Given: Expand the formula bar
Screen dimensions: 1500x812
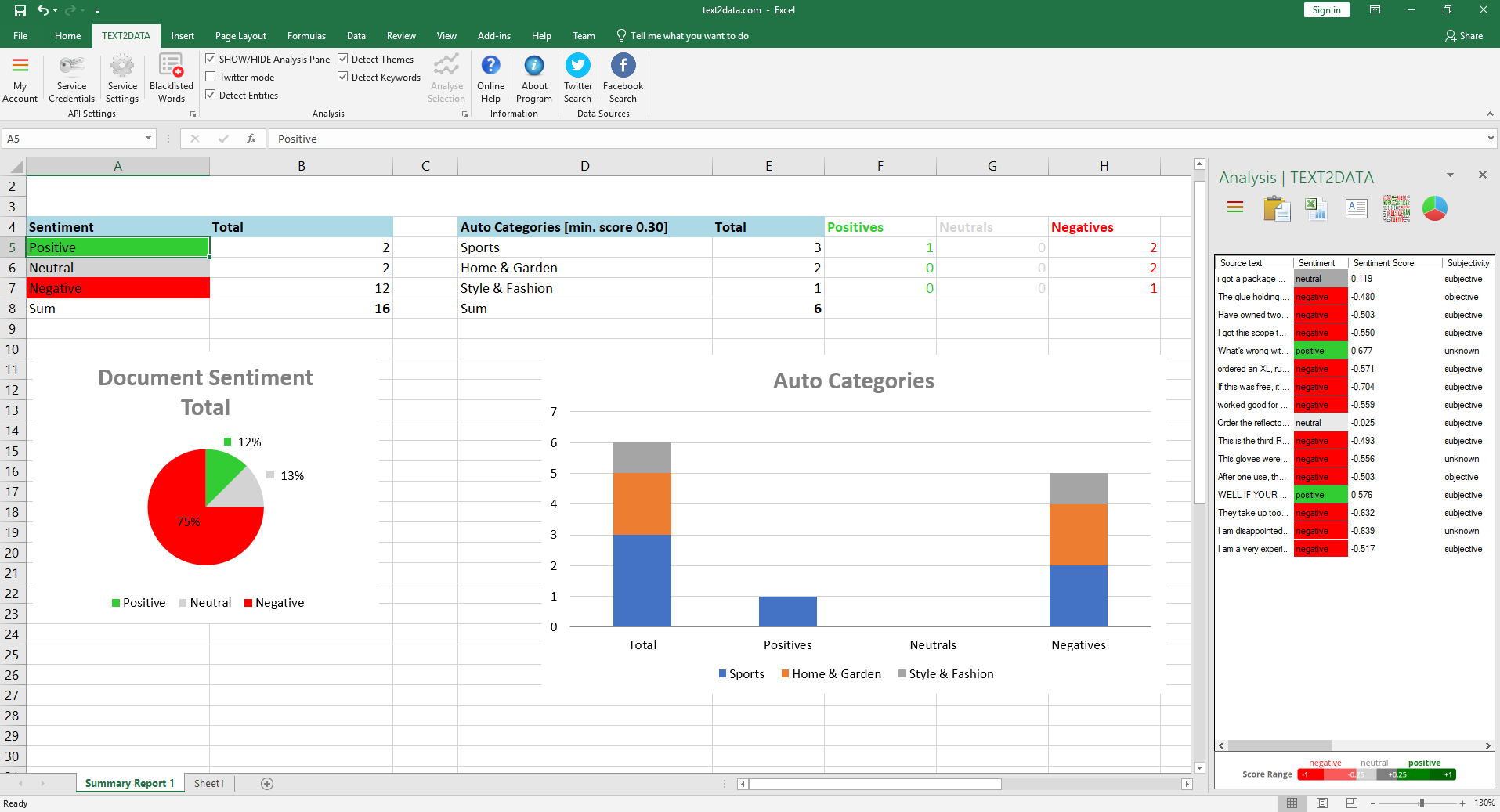Looking at the screenshot, I should pos(1491,139).
